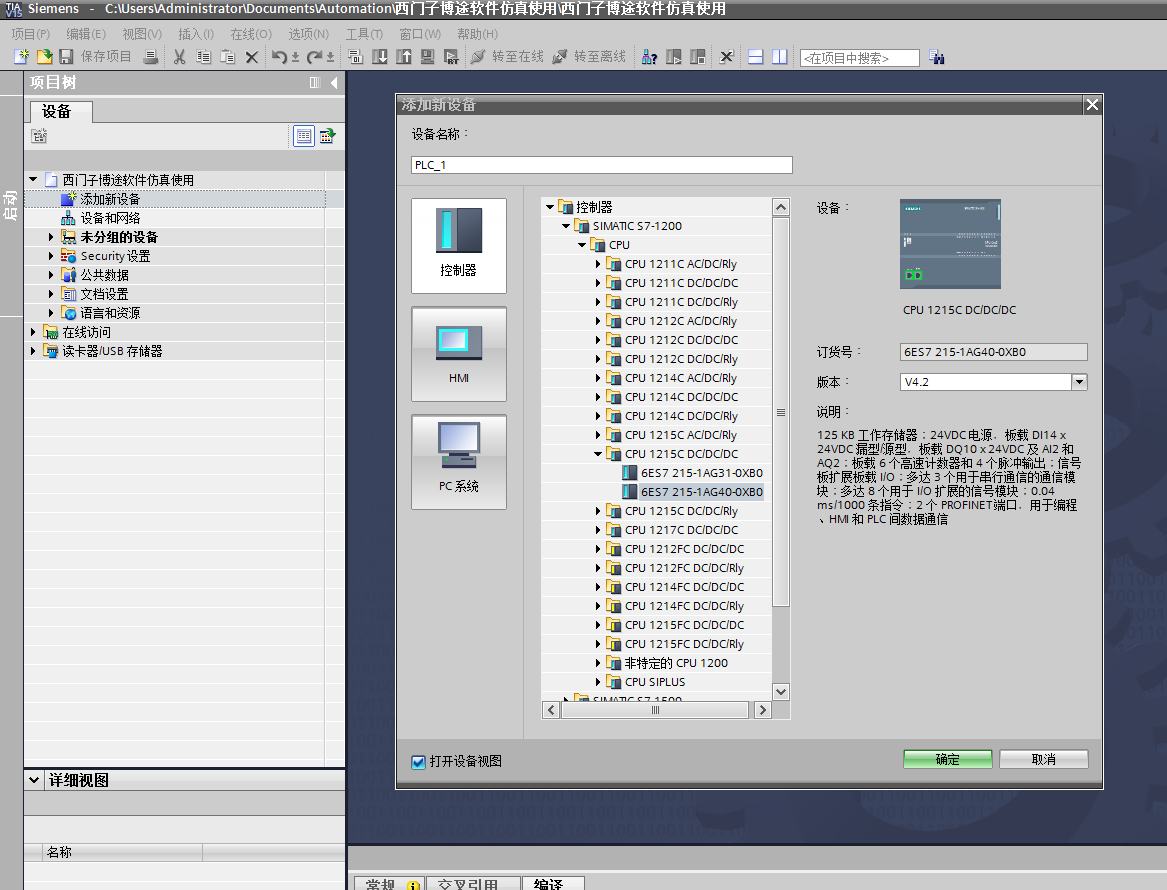Image resolution: width=1167 pixels, height=890 pixels.
Task: Open the 工具(T) menu
Action: click(364, 34)
